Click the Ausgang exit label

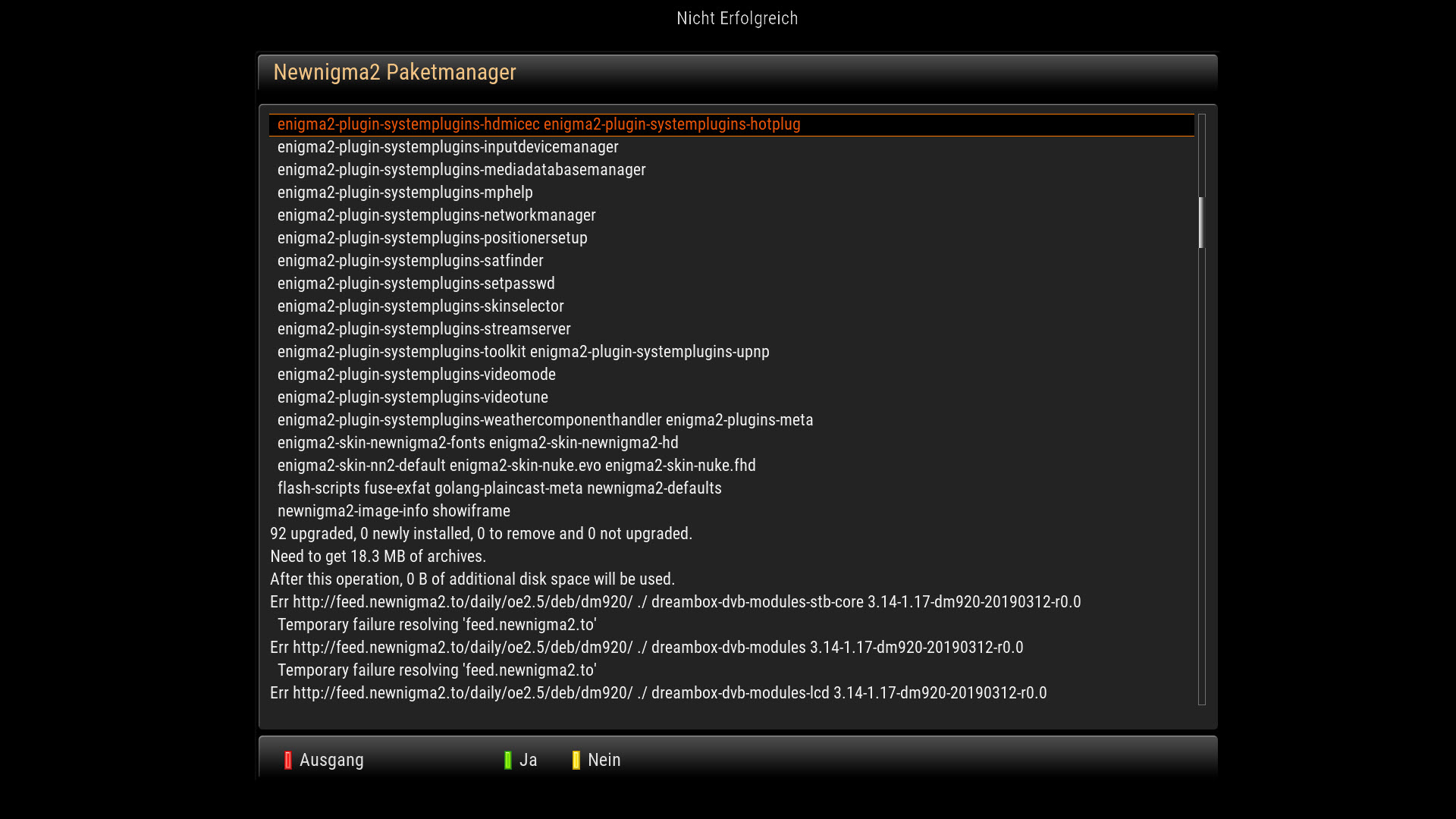[x=331, y=760]
